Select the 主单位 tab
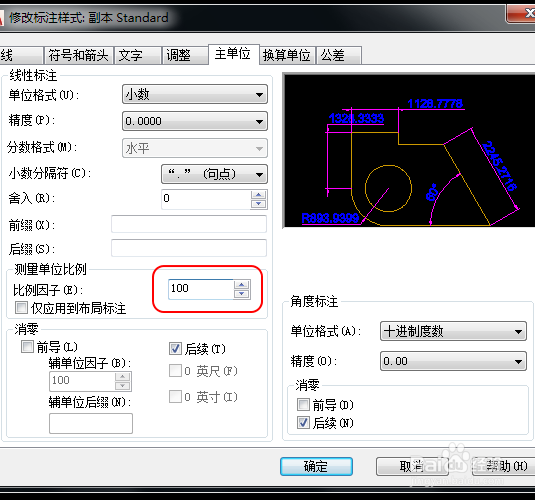 pyautogui.click(x=234, y=54)
